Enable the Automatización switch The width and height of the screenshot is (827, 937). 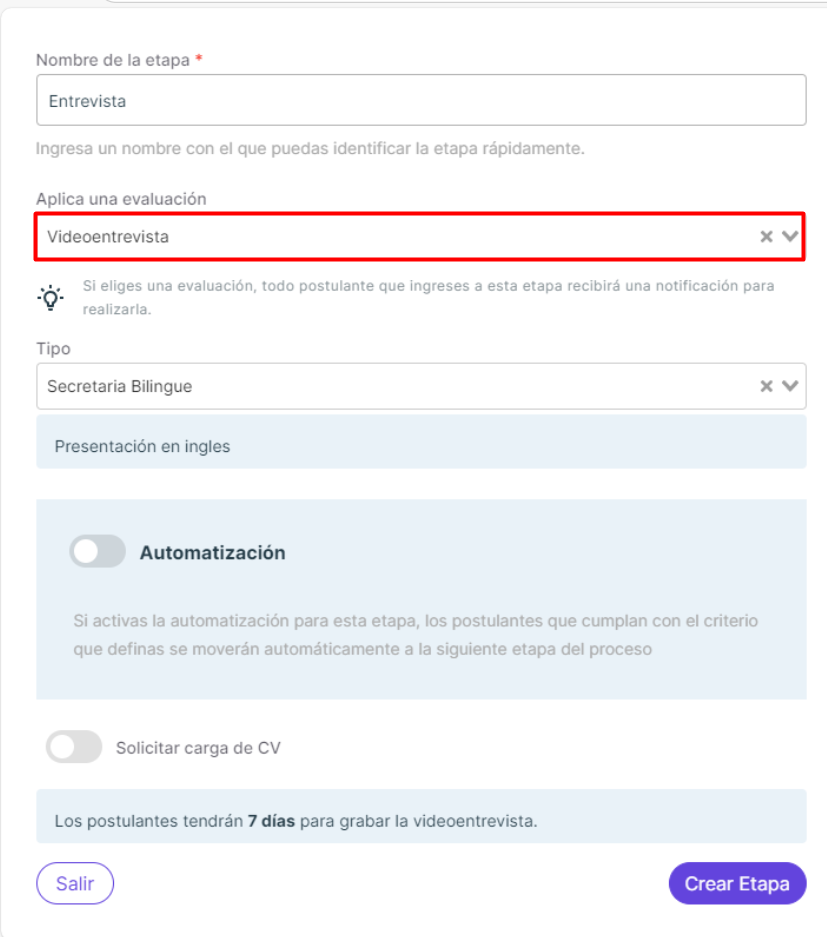(x=97, y=552)
